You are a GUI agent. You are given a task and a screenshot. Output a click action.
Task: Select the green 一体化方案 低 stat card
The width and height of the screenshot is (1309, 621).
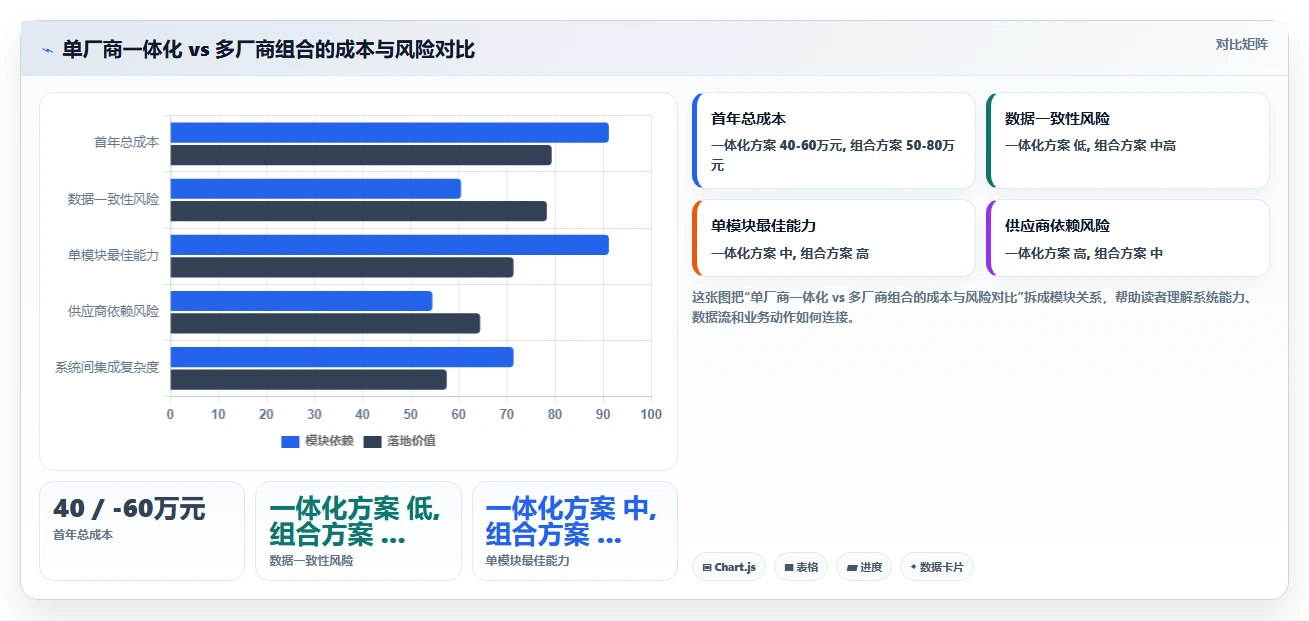click(358, 531)
